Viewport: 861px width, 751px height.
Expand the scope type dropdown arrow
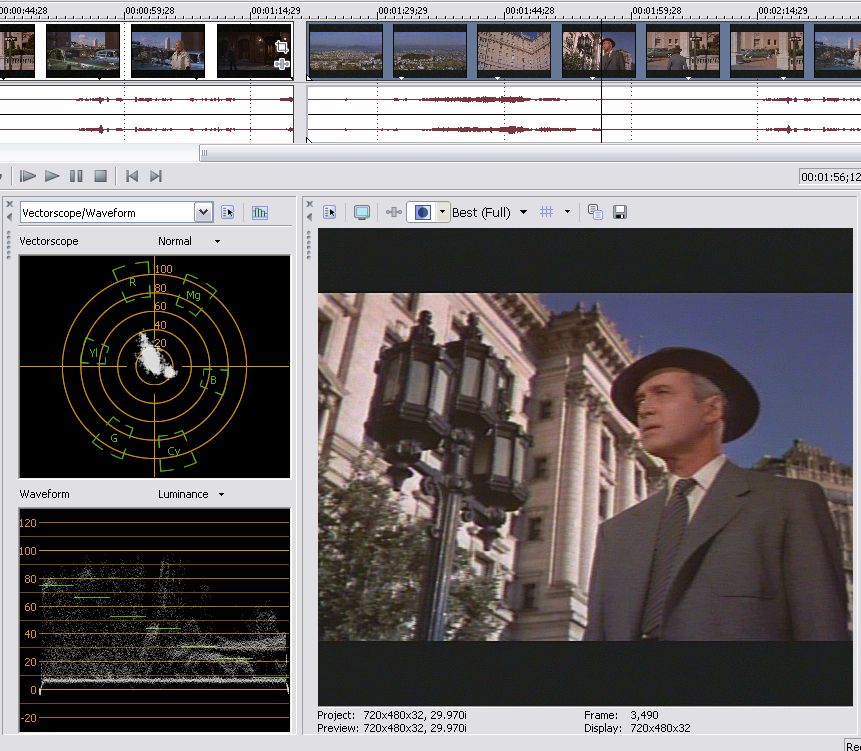[203, 212]
